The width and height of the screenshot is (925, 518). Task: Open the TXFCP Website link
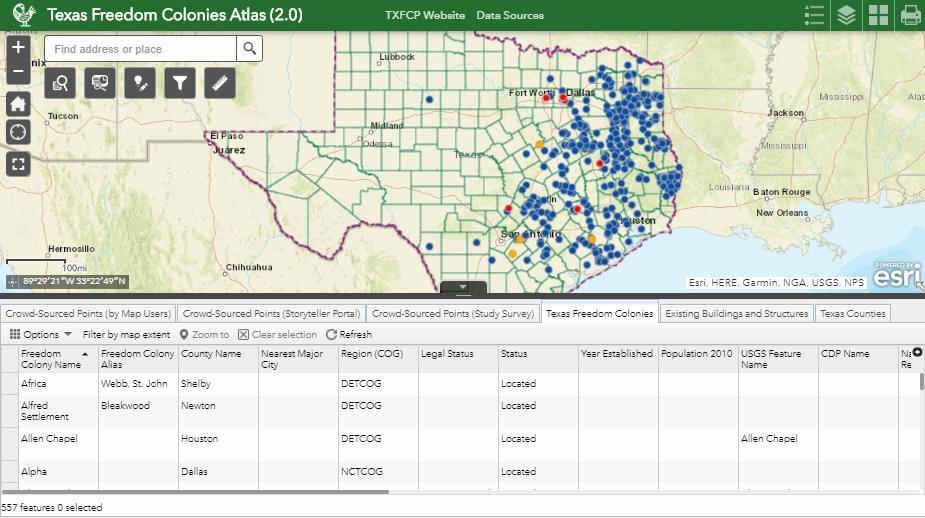pyautogui.click(x=425, y=15)
